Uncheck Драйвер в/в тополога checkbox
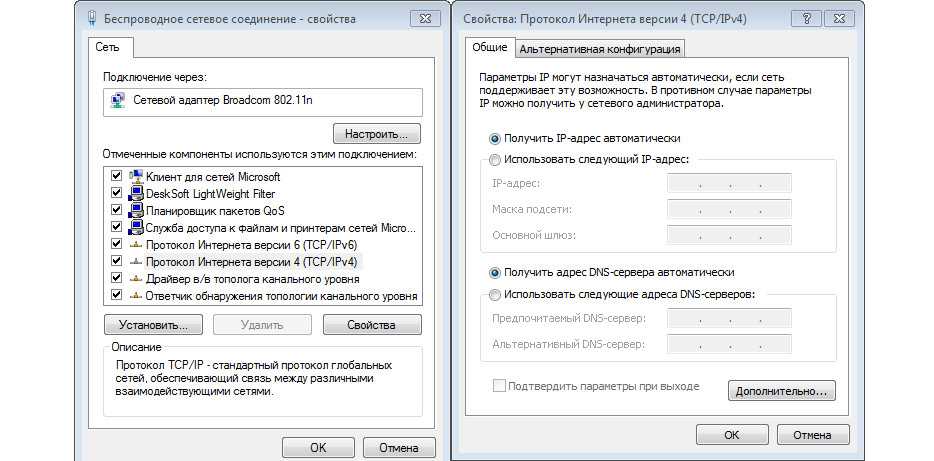This screenshot has width=934, height=461. 116,278
